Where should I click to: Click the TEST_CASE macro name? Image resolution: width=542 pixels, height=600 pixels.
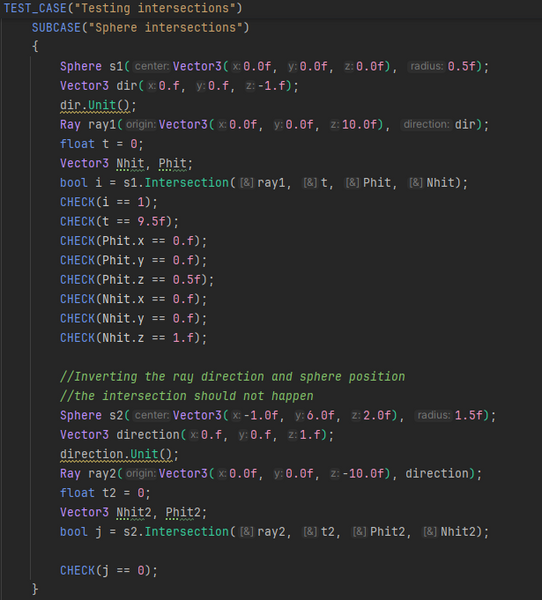35,8
